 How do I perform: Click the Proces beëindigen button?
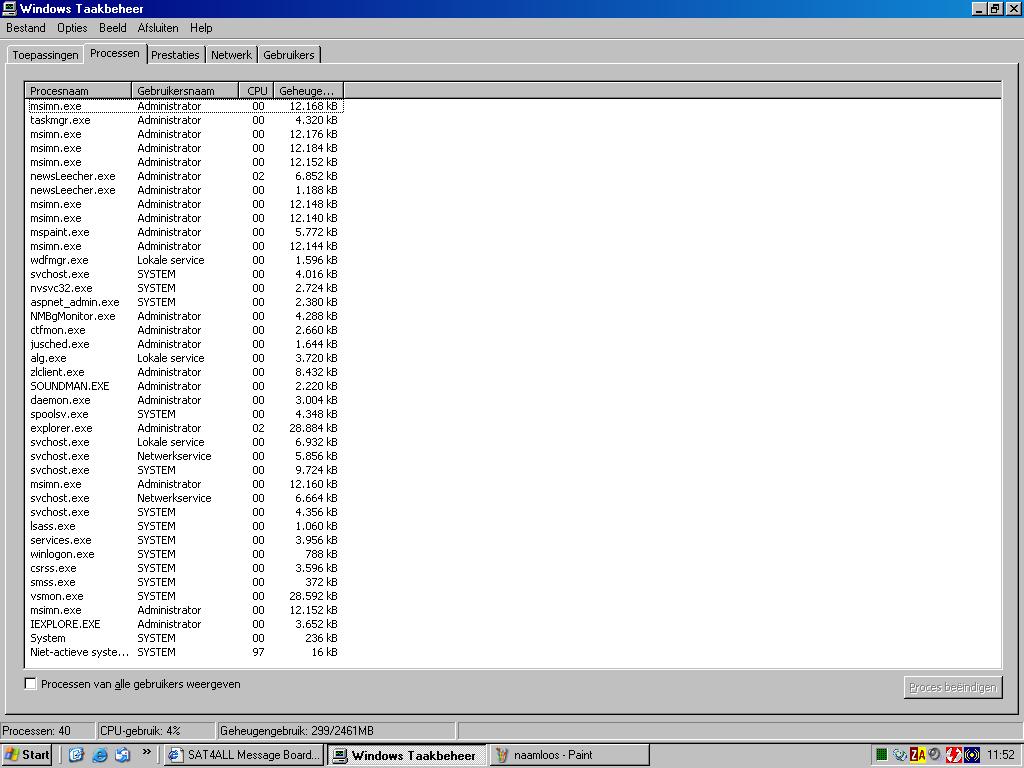pyautogui.click(x=953, y=687)
